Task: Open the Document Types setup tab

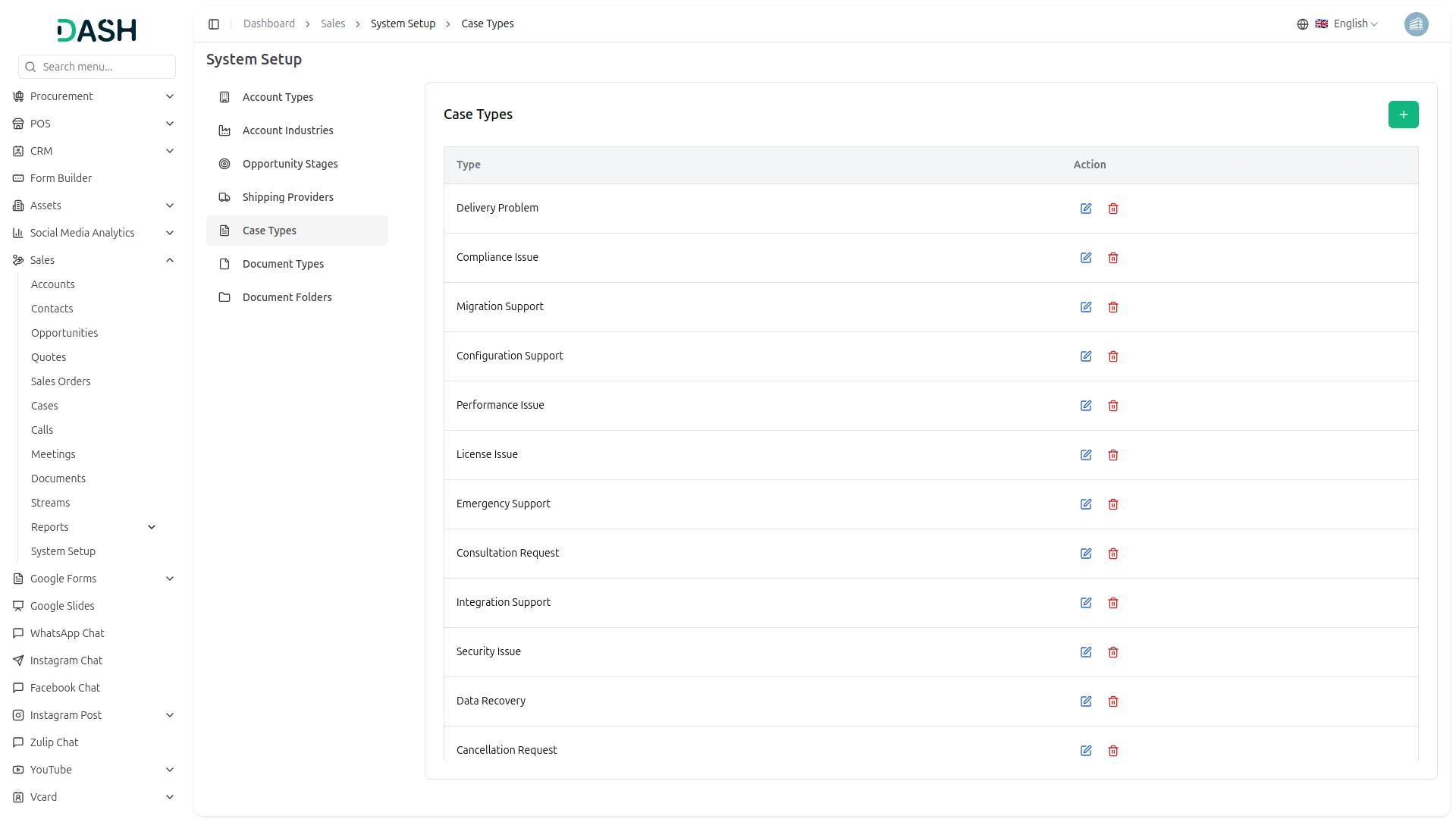Action: (283, 264)
